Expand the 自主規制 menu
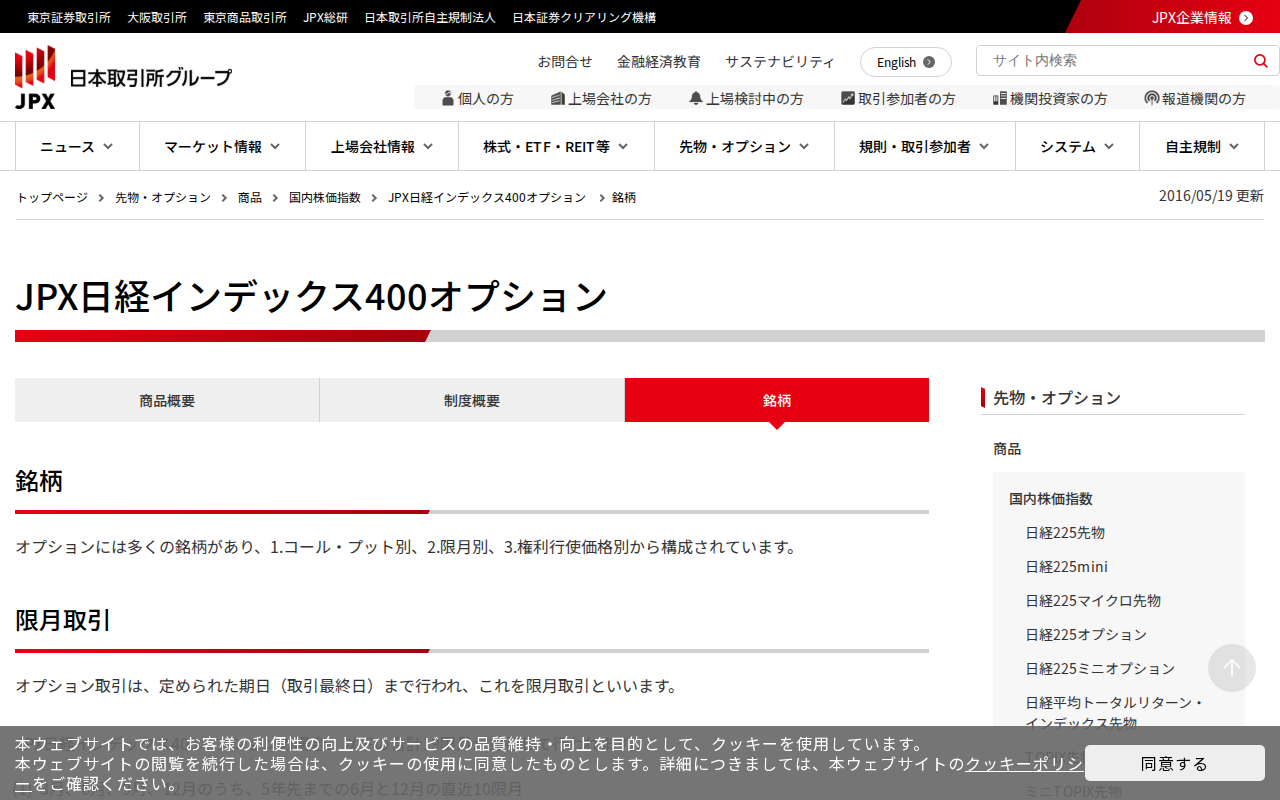 (x=1202, y=146)
